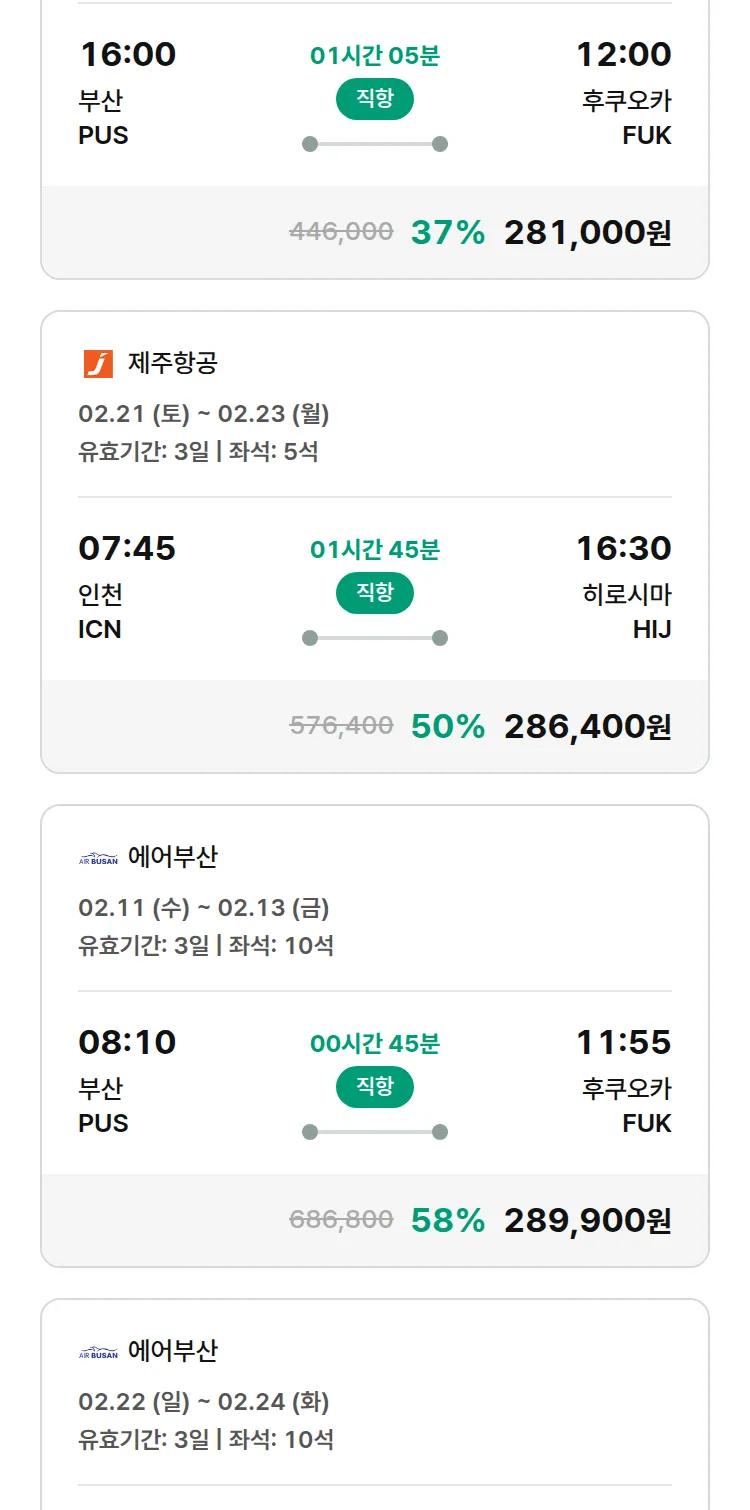Open the 에어부산 name above the 02.11 dates
The height and width of the screenshot is (1510, 750).
173,857
